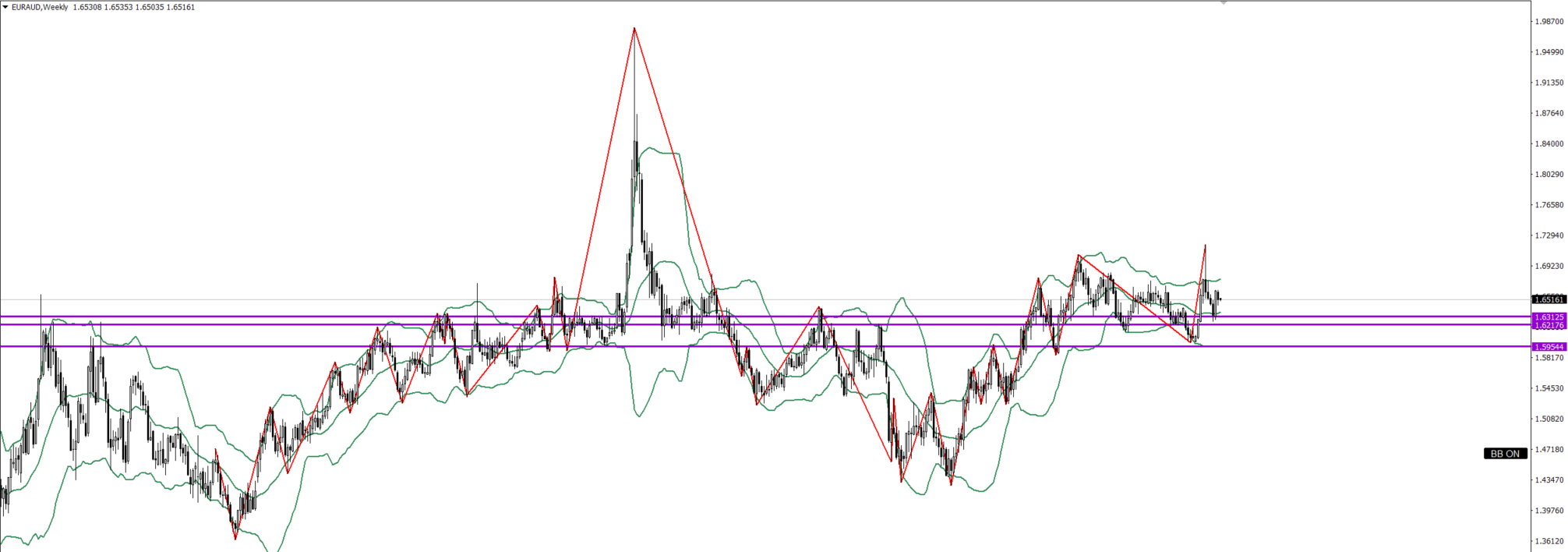Select the purple 1.59544 price label
1568x552 pixels.
point(1549,347)
